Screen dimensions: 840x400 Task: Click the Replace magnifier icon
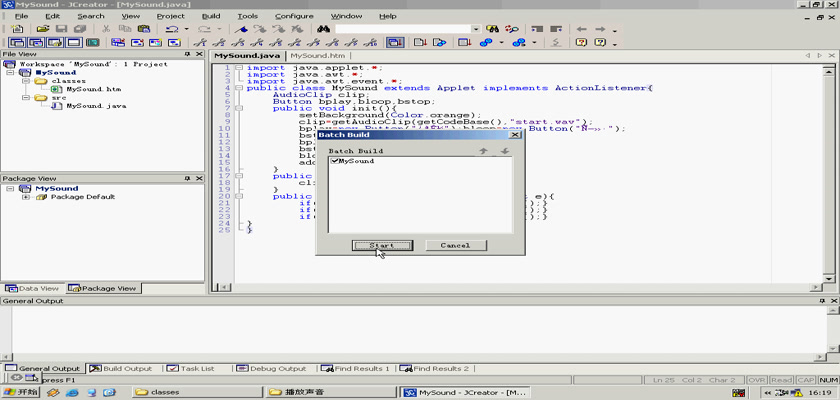pos(512,29)
